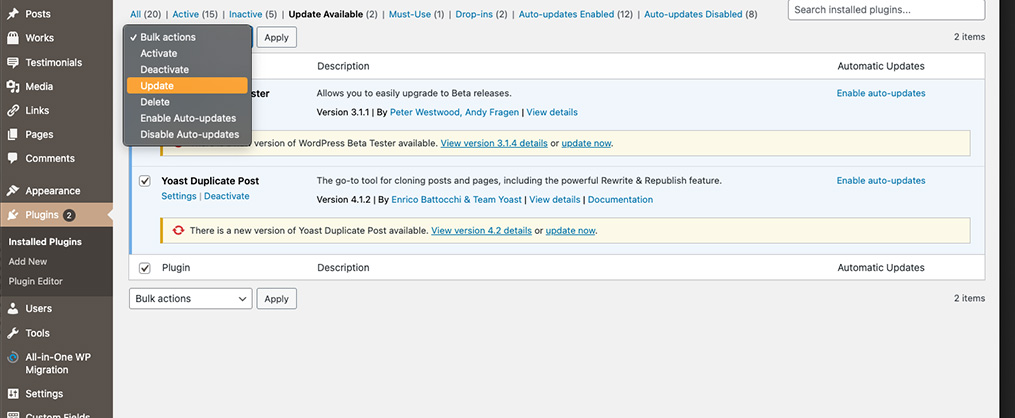The height and width of the screenshot is (418, 1015).
Task: Toggle the Yoast Duplicate Post checkbox
Action: 145,181
